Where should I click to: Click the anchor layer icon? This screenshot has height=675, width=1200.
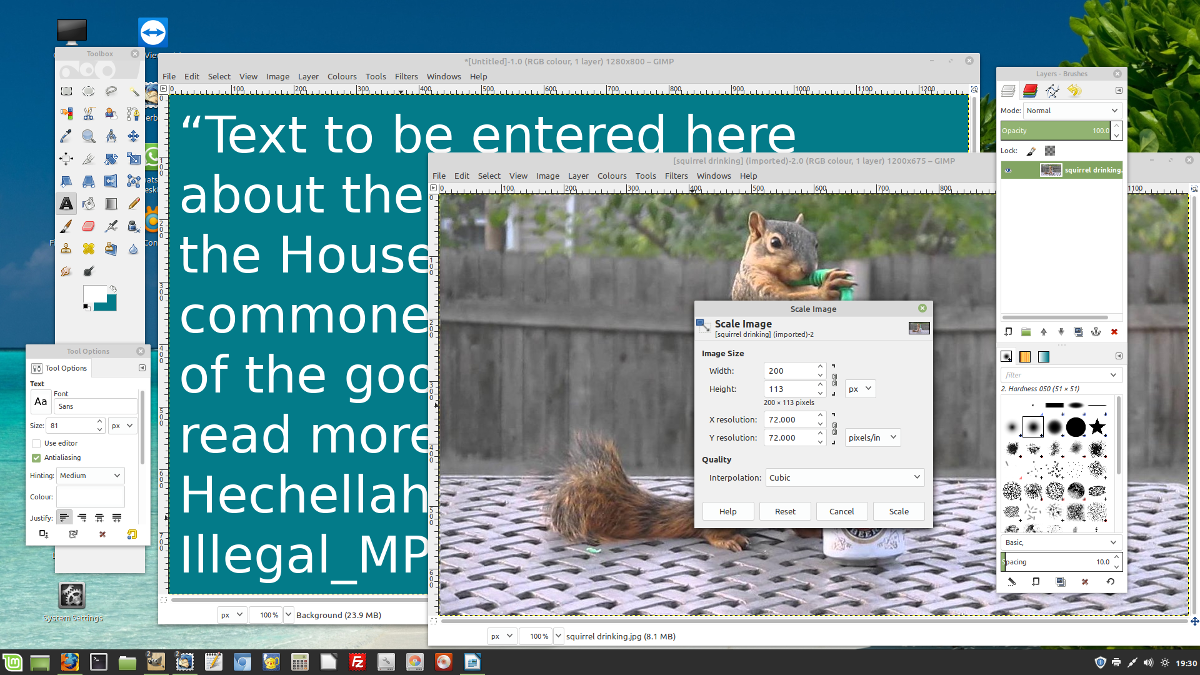click(x=1096, y=331)
